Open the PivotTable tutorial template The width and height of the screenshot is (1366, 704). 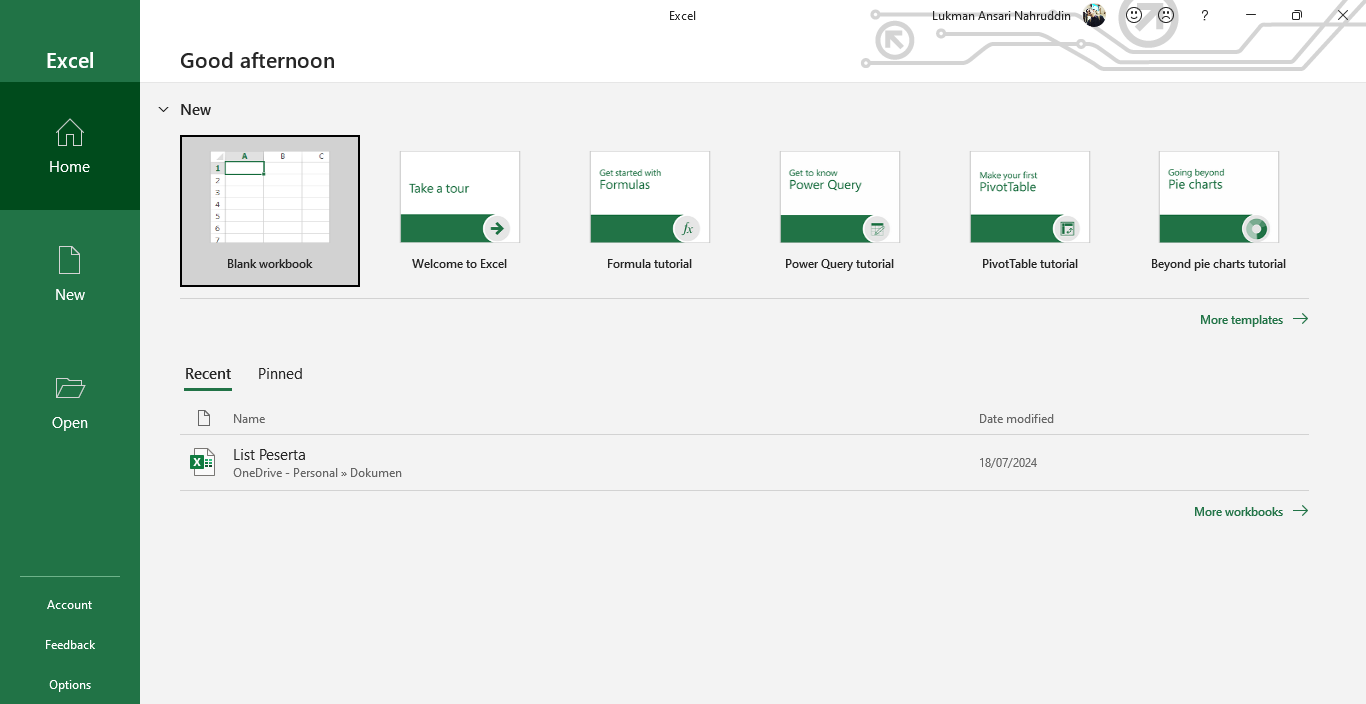point(1030,211)
